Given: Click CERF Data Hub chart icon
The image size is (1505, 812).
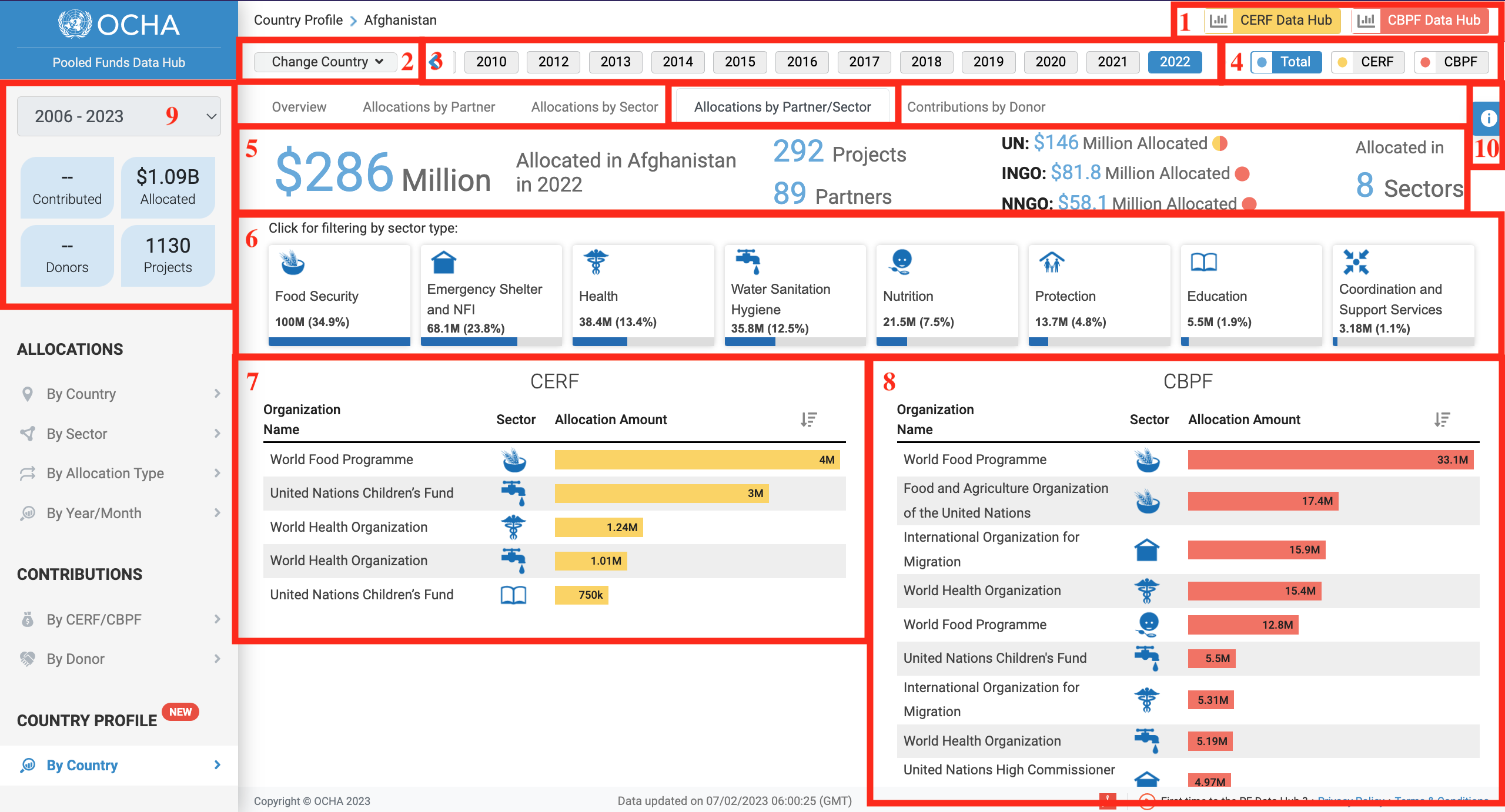Looking at the screenshot, I should pyautogui.click(x=1219, y=21).
